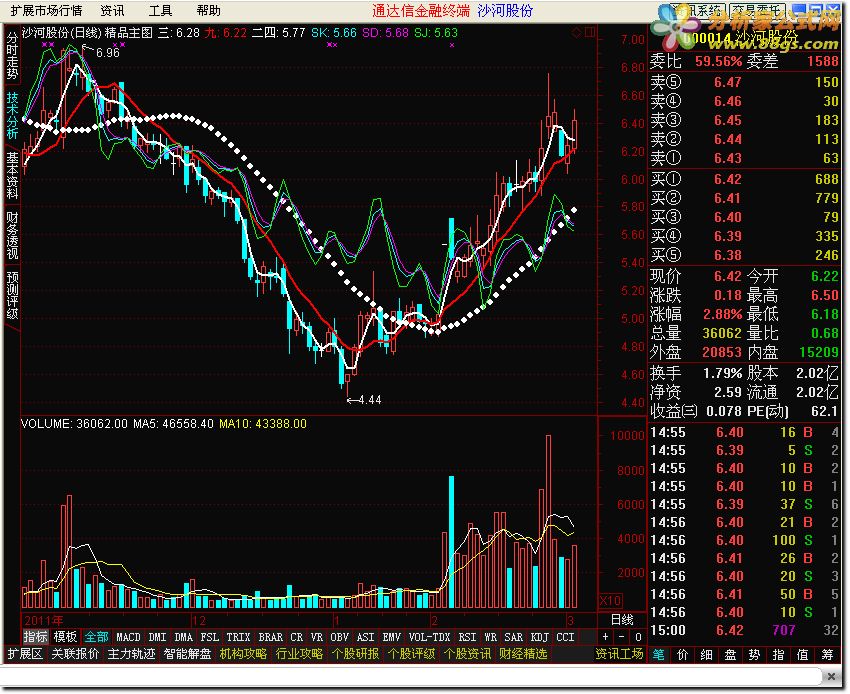Apply the TRIX indicator
Screen dimensions: 850x694
click(239, 637)
